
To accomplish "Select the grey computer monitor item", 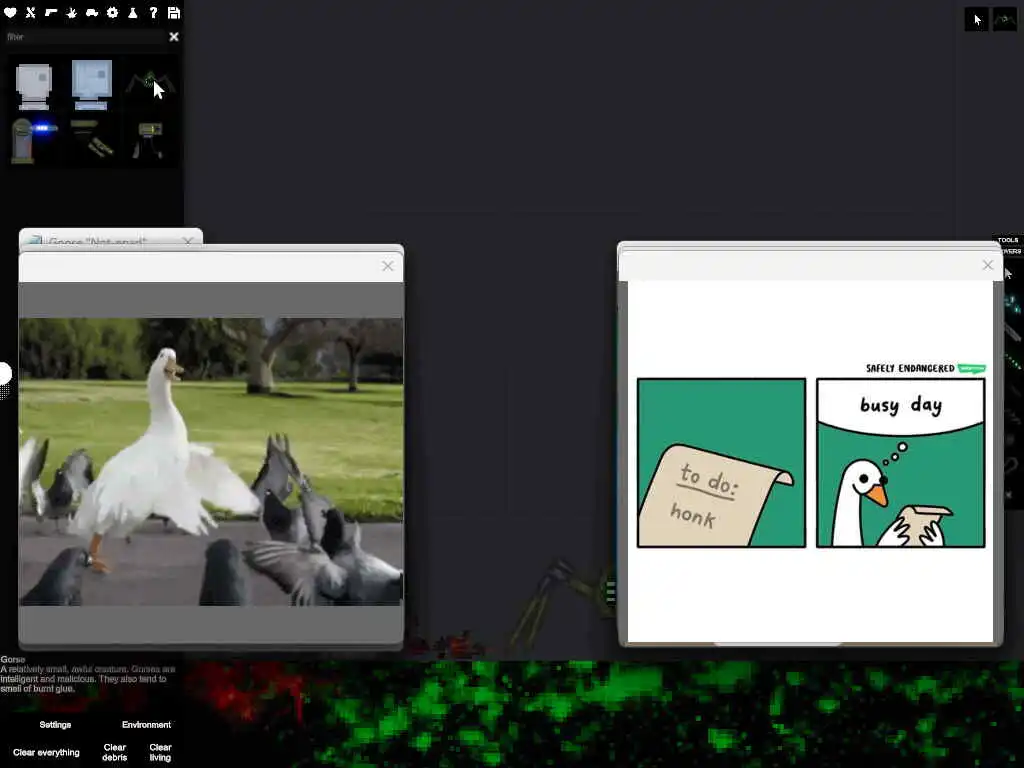I will pos(33,86).
